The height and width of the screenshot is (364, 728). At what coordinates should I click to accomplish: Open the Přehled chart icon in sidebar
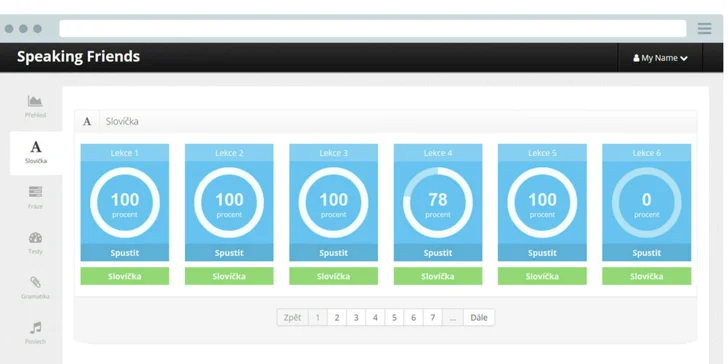point(35,101)
